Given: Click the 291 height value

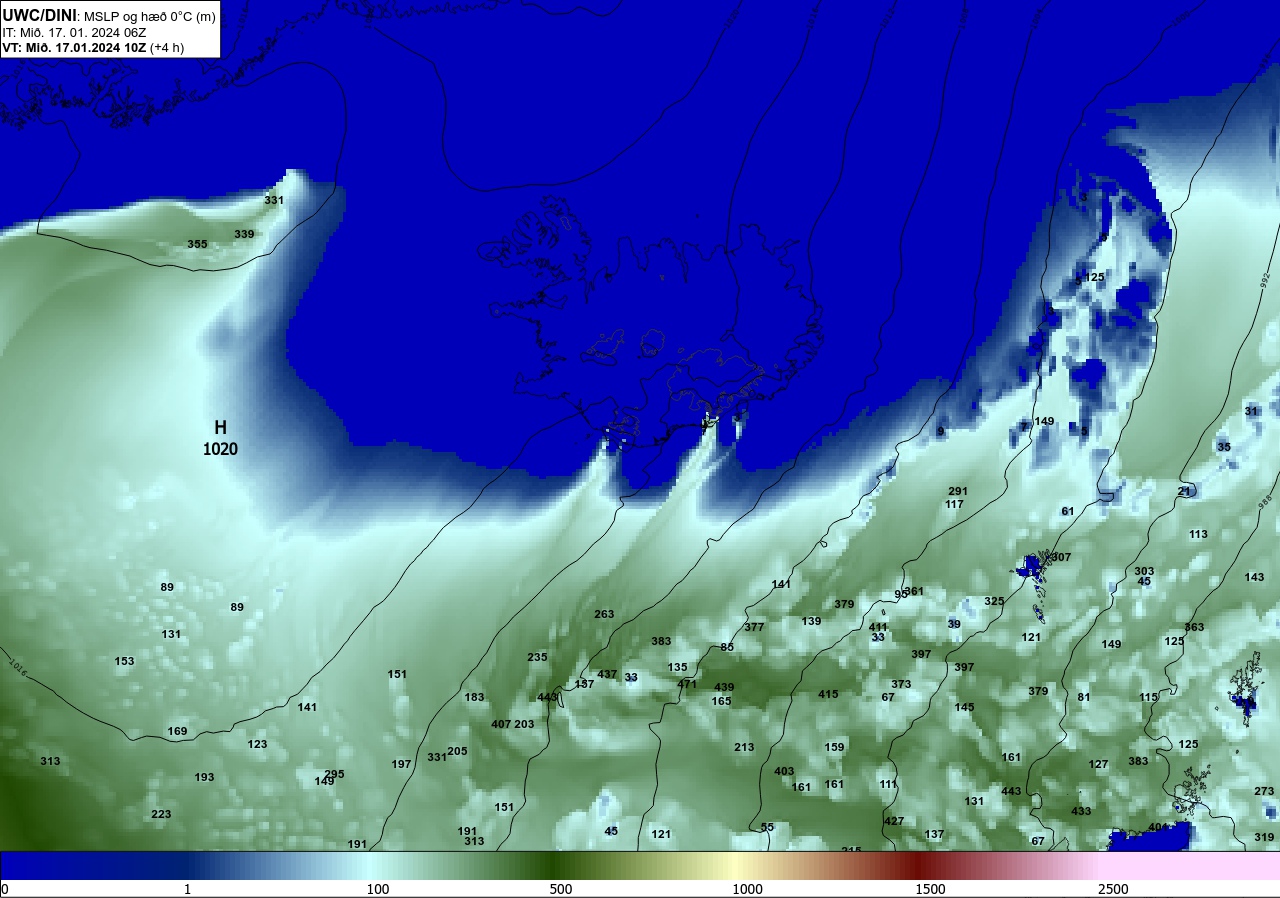Looking at the screenshot, I should [958, 491].
